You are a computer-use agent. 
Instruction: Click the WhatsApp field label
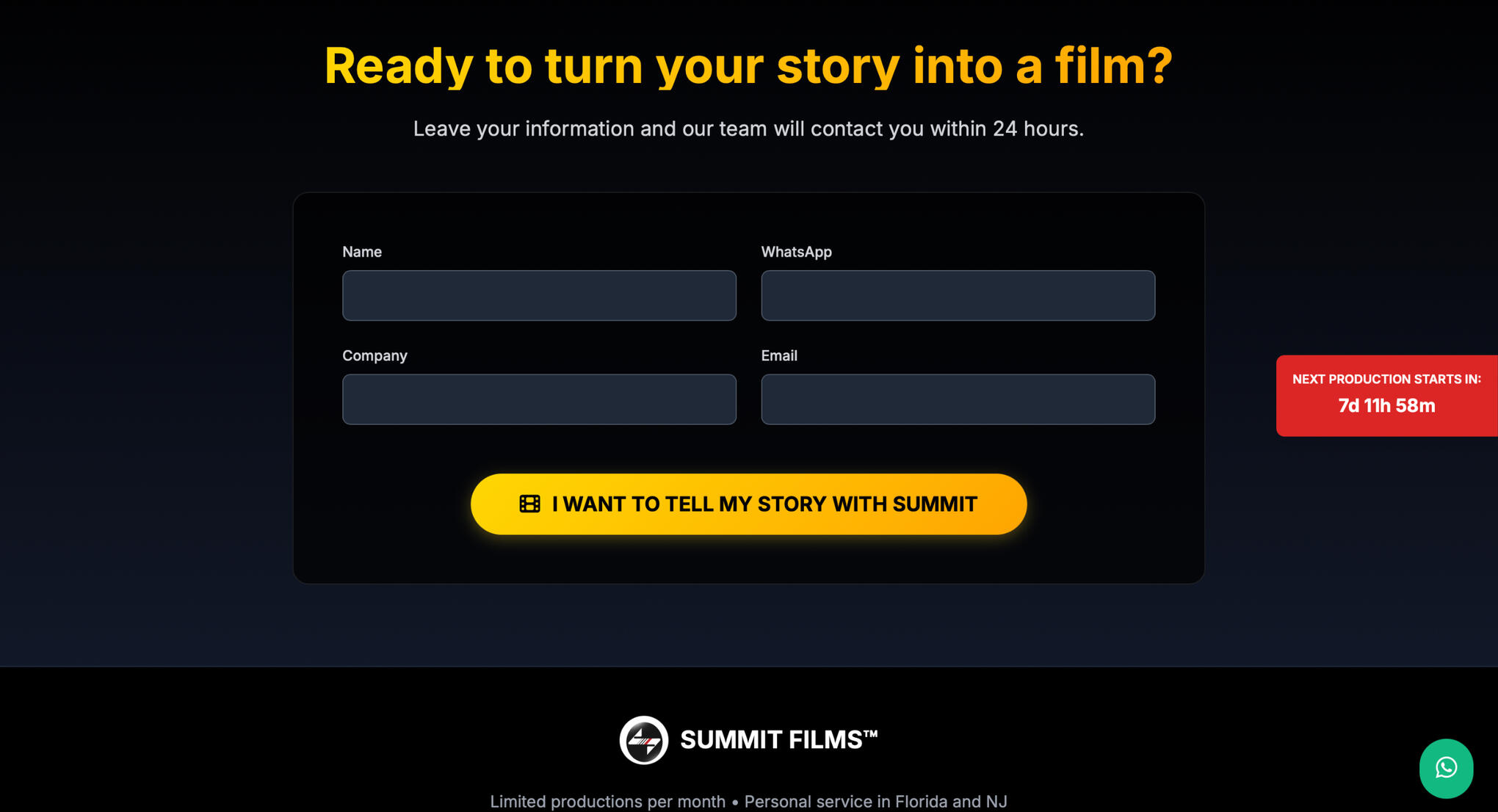pyautogui.click(x=796, y=252)
